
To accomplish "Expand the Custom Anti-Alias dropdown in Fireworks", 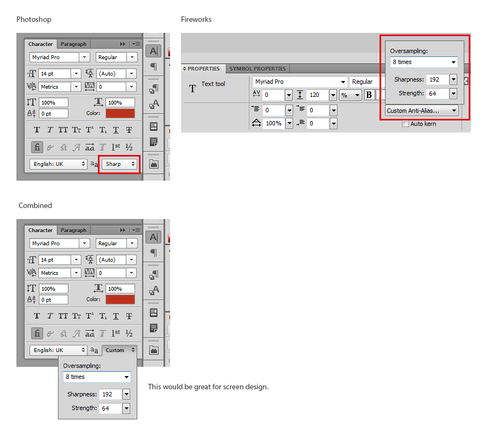I will pos(421,111).
